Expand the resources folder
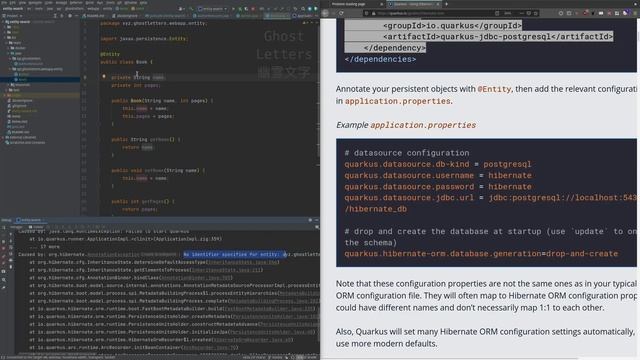 (8, 85)
